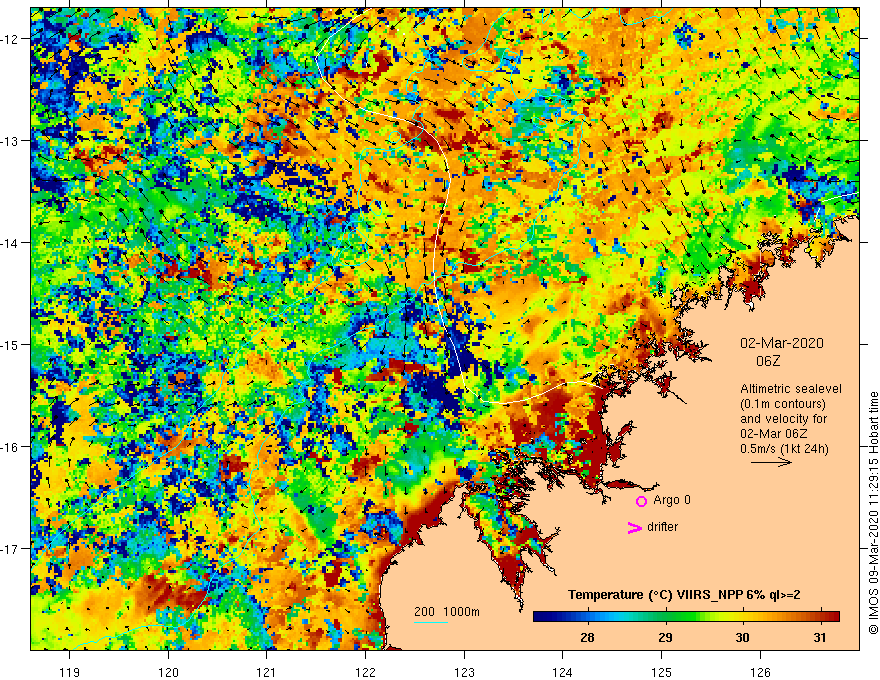Click the temperature color bar legend
This screenshot has width=880, height=680.
pos(686,617)
